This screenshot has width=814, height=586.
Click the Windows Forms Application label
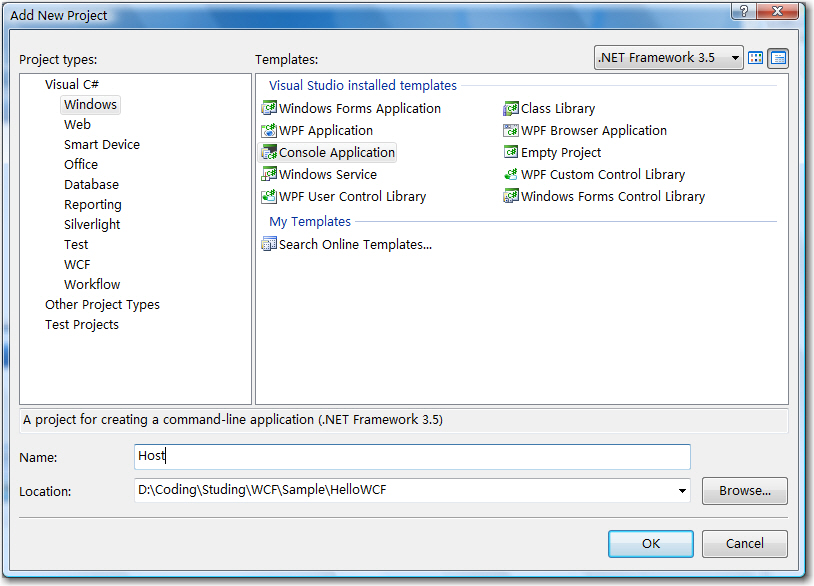pos(360,108)
